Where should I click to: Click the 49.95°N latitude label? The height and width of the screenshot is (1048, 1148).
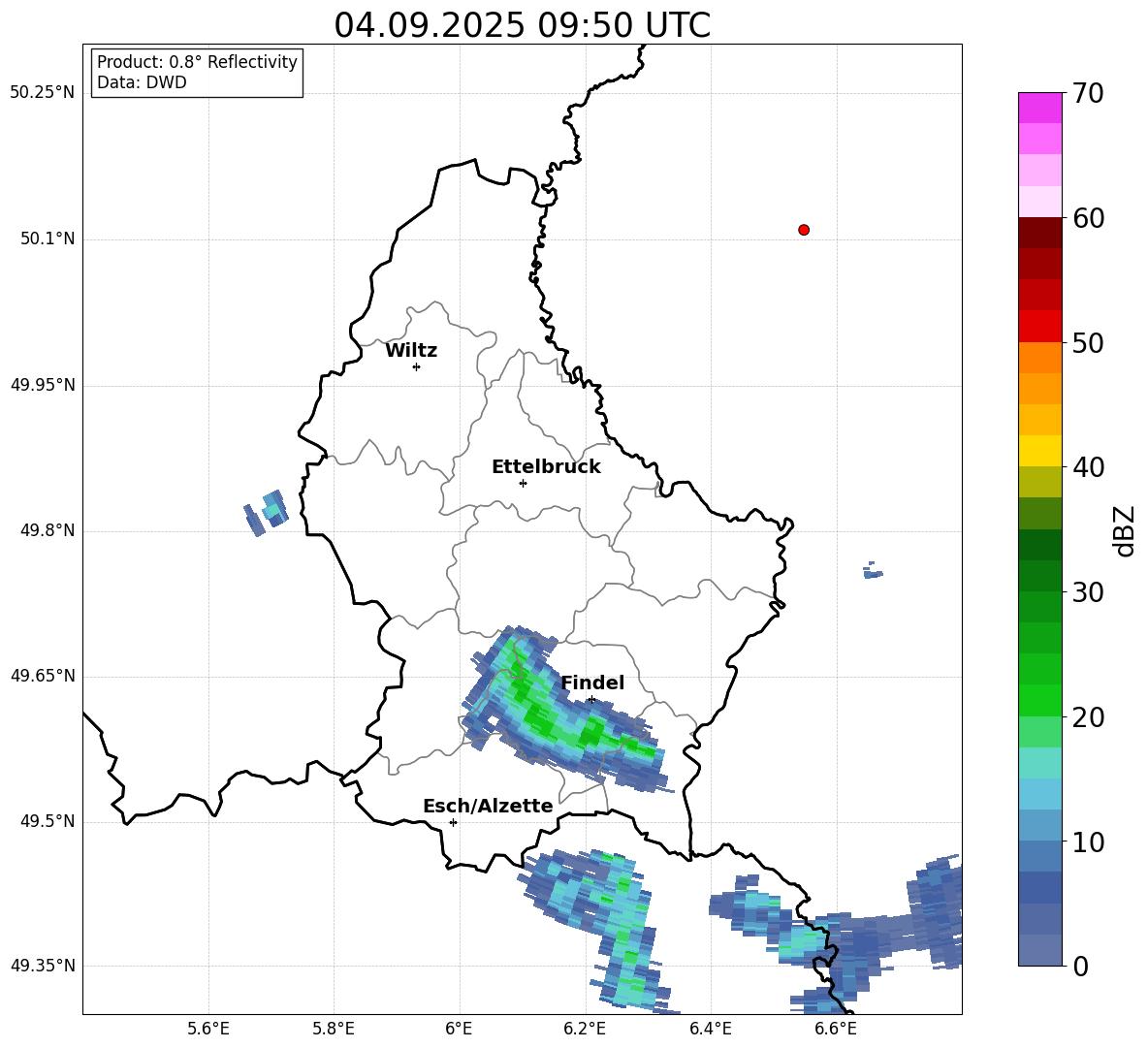coord(42,385)
